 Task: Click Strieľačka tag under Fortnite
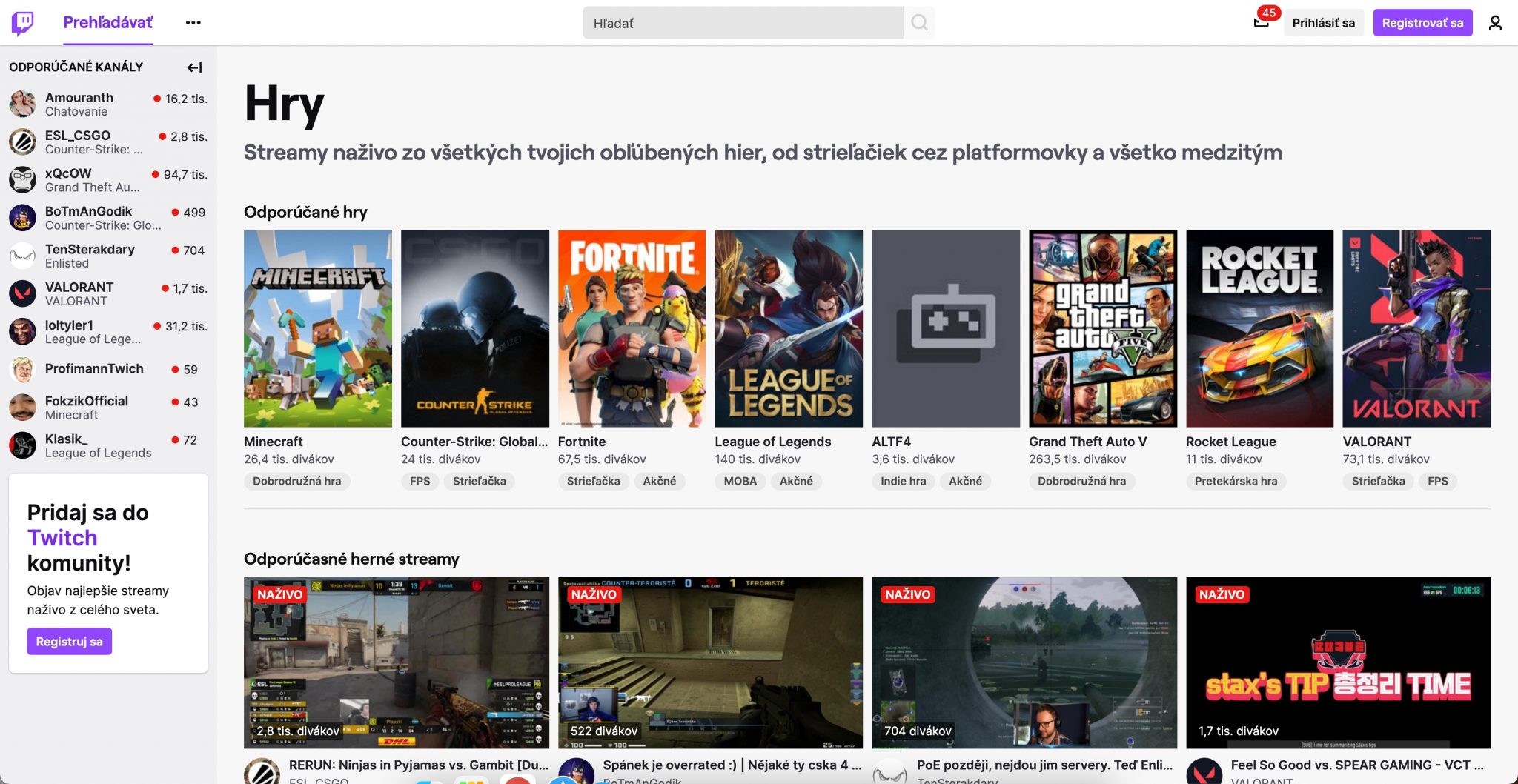(x=594, y=481)
